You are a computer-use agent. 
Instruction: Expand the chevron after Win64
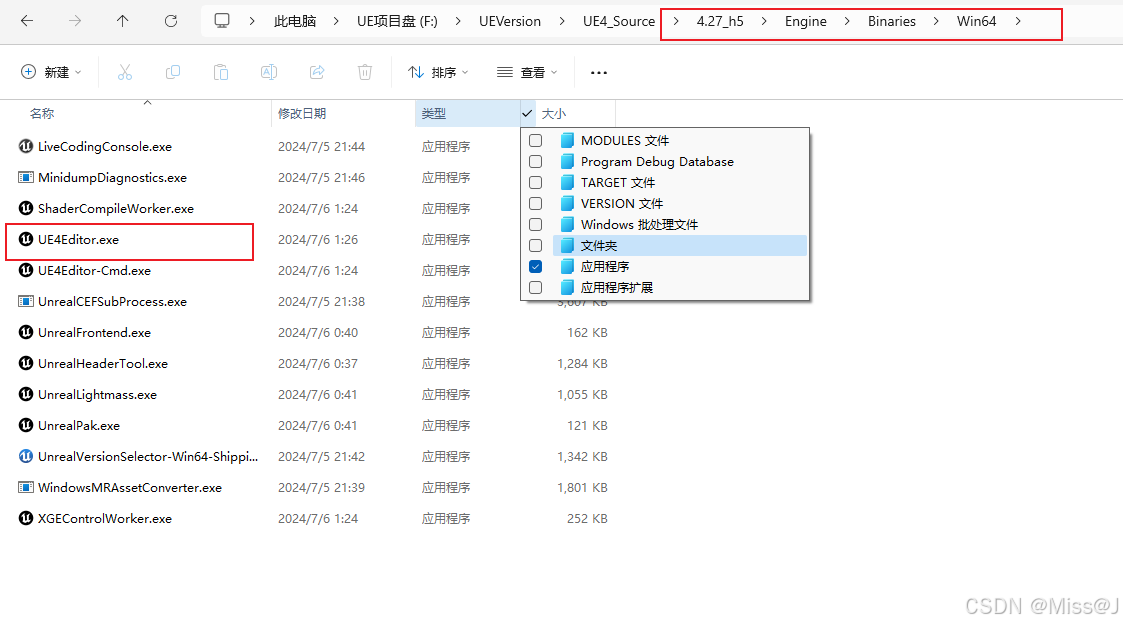click(1018, 21)
